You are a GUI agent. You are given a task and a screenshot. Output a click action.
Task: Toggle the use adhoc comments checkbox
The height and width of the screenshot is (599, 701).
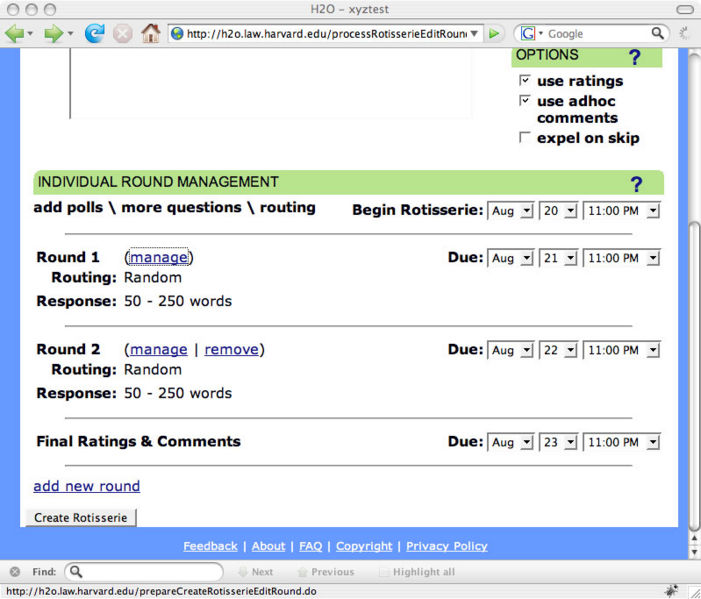coord(524,101)
